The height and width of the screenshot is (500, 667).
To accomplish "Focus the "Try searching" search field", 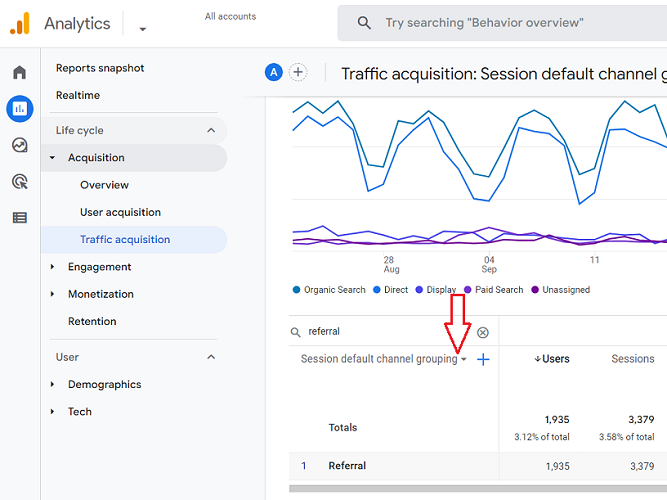I will point(502,23).
